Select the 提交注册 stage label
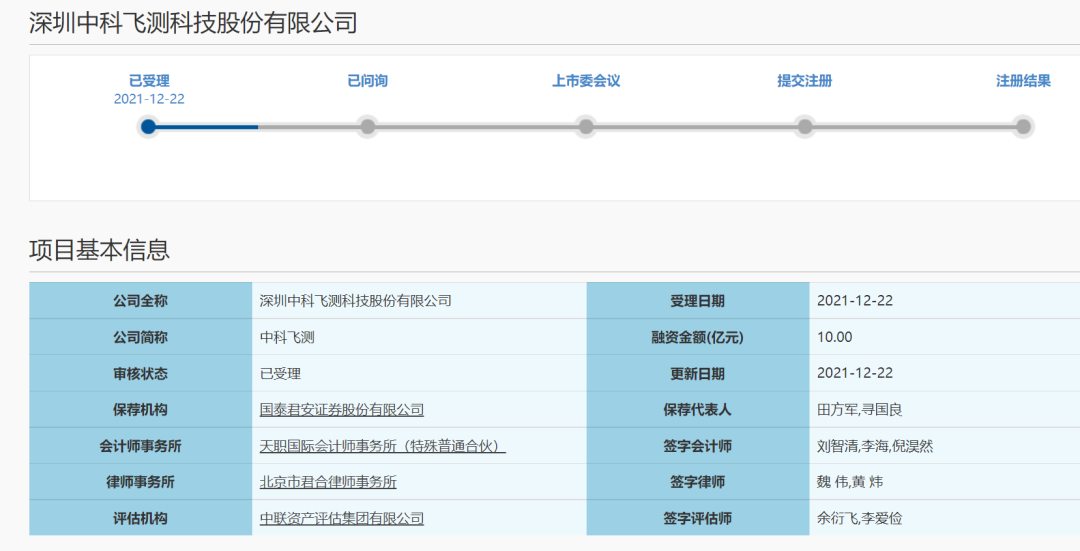The image size is (1080, 551). pyautogui.click(x=804, y=81)
